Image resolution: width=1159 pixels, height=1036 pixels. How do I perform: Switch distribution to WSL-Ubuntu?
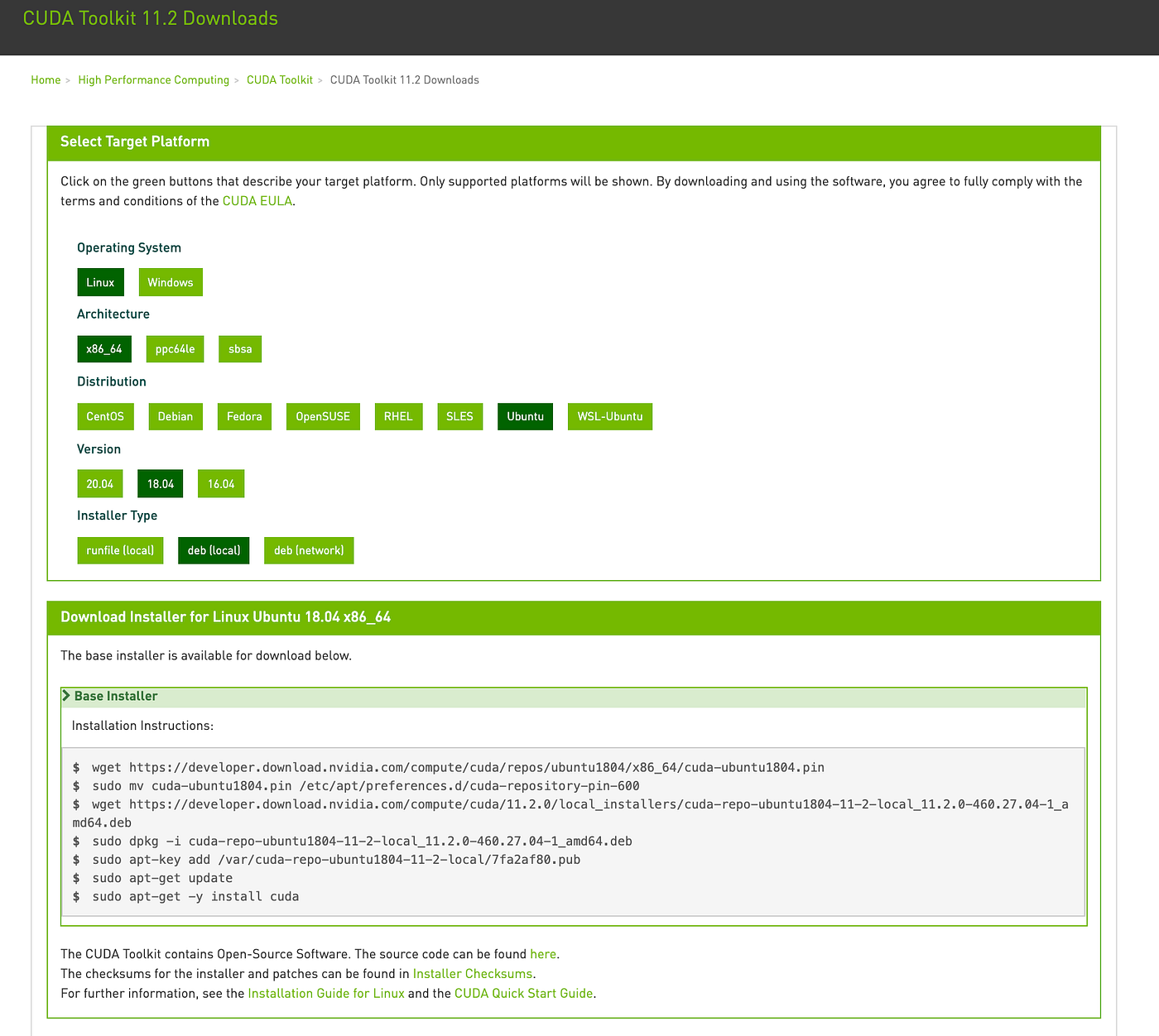coord(609,416)
